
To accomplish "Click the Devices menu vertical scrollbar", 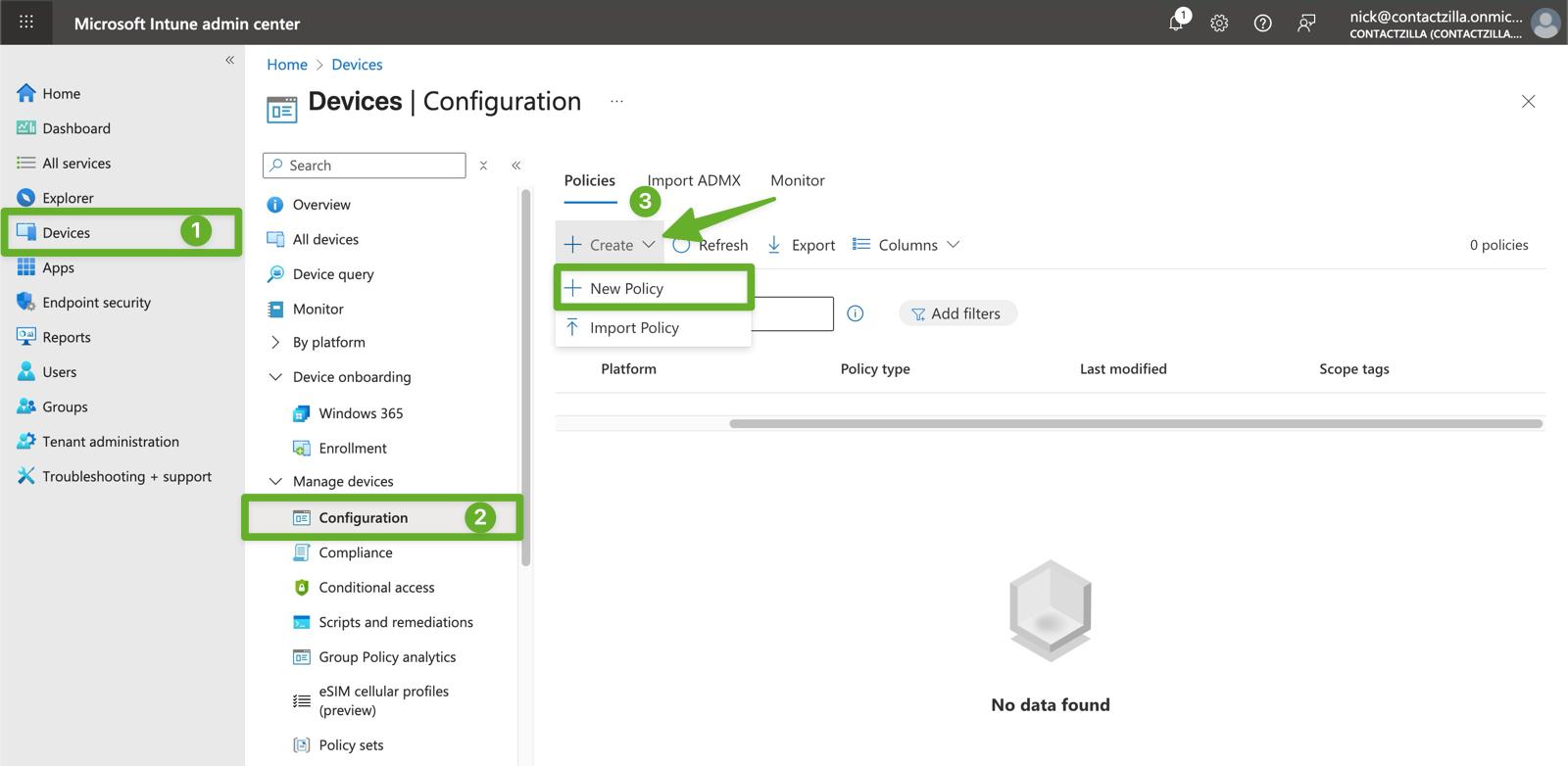I will click(526, 378).
